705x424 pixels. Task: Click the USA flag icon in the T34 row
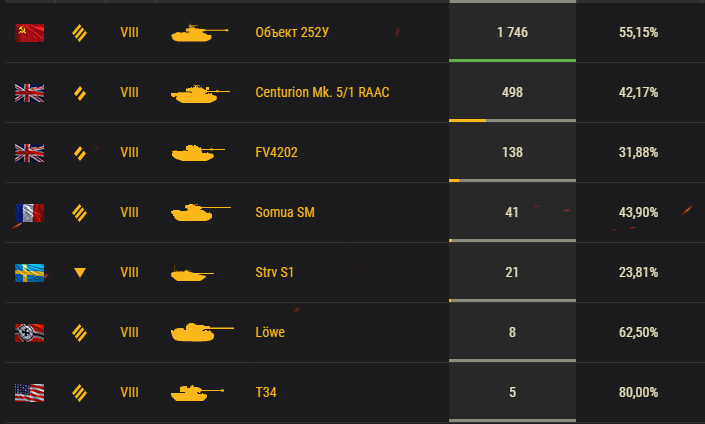point(30,393)
